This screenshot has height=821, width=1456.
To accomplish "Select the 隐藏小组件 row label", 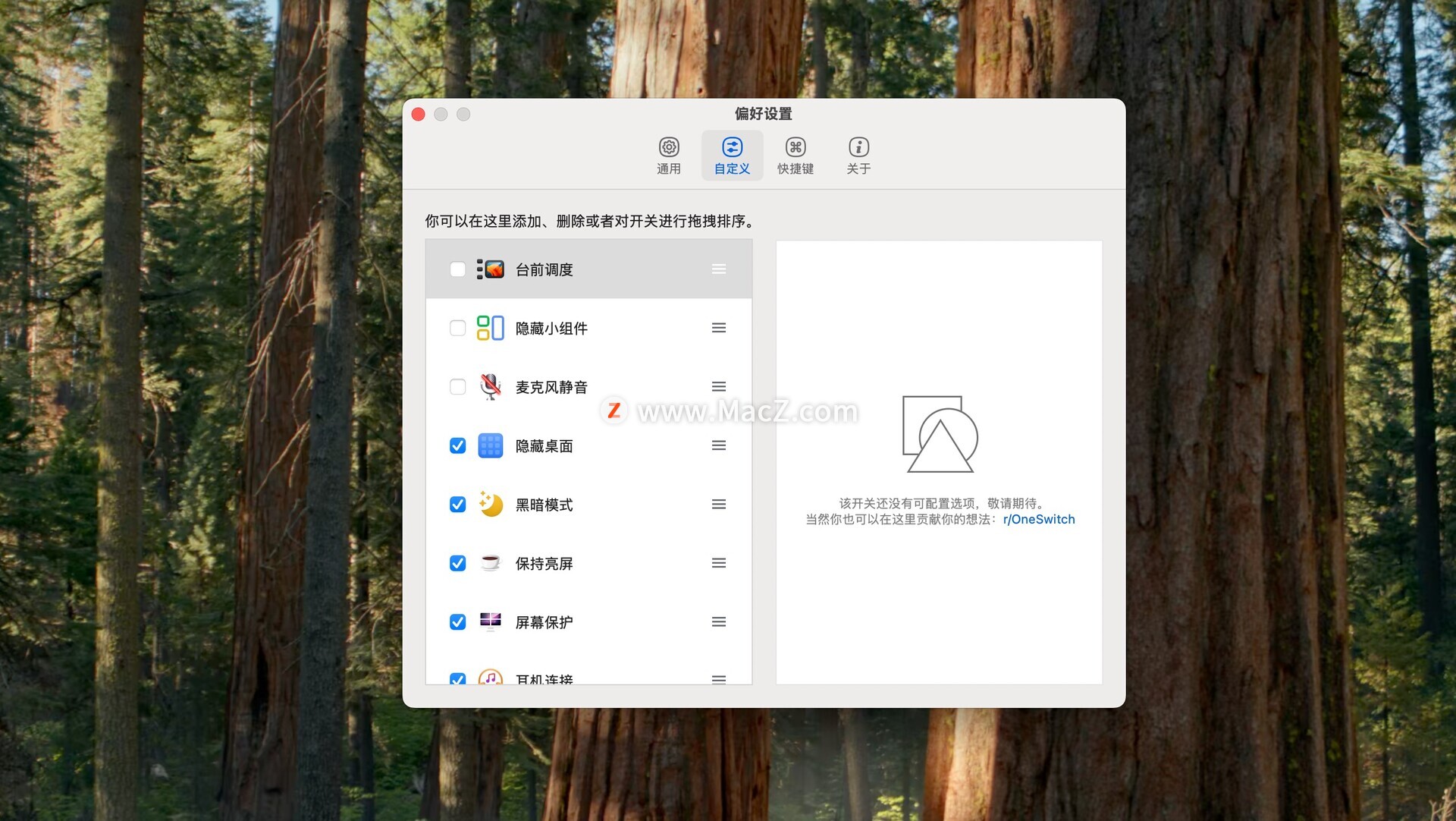I will click(551, 329).
